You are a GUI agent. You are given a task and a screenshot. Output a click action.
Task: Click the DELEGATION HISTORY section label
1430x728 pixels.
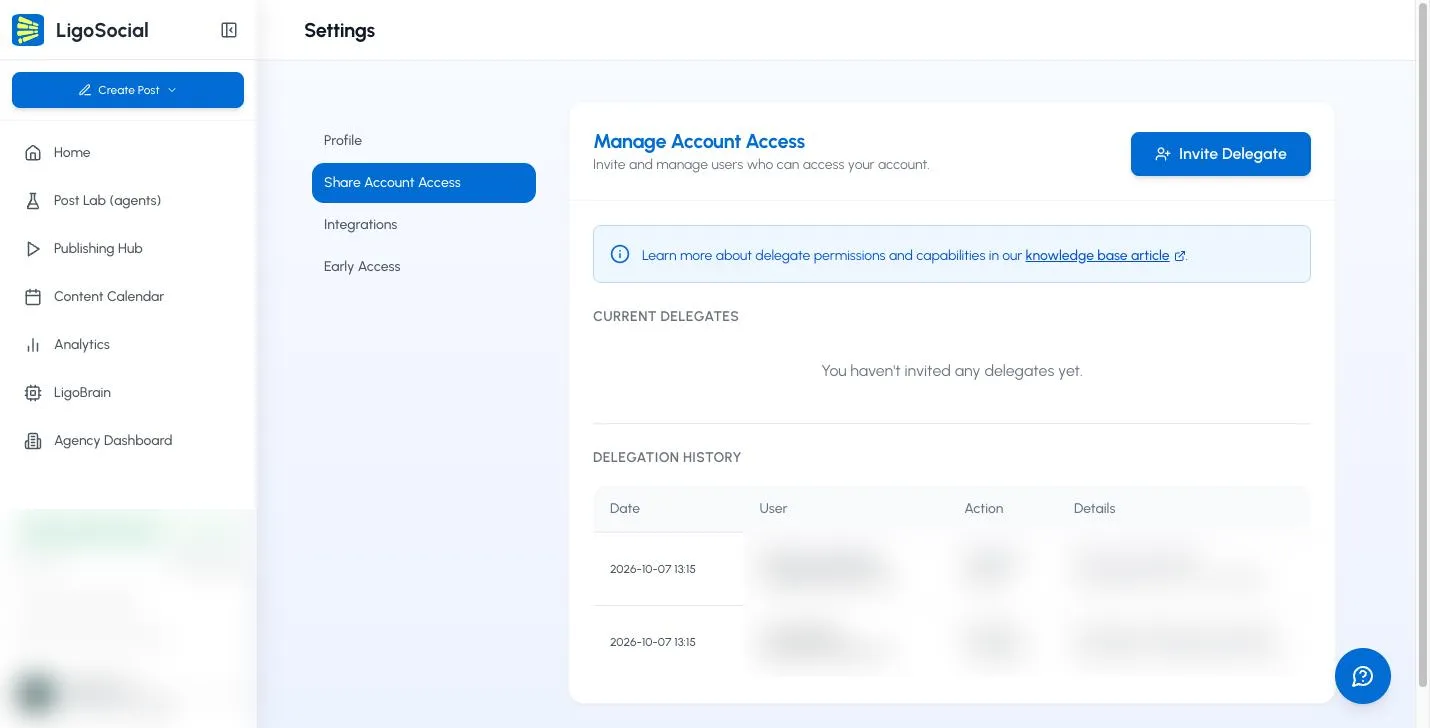point(667,458)
